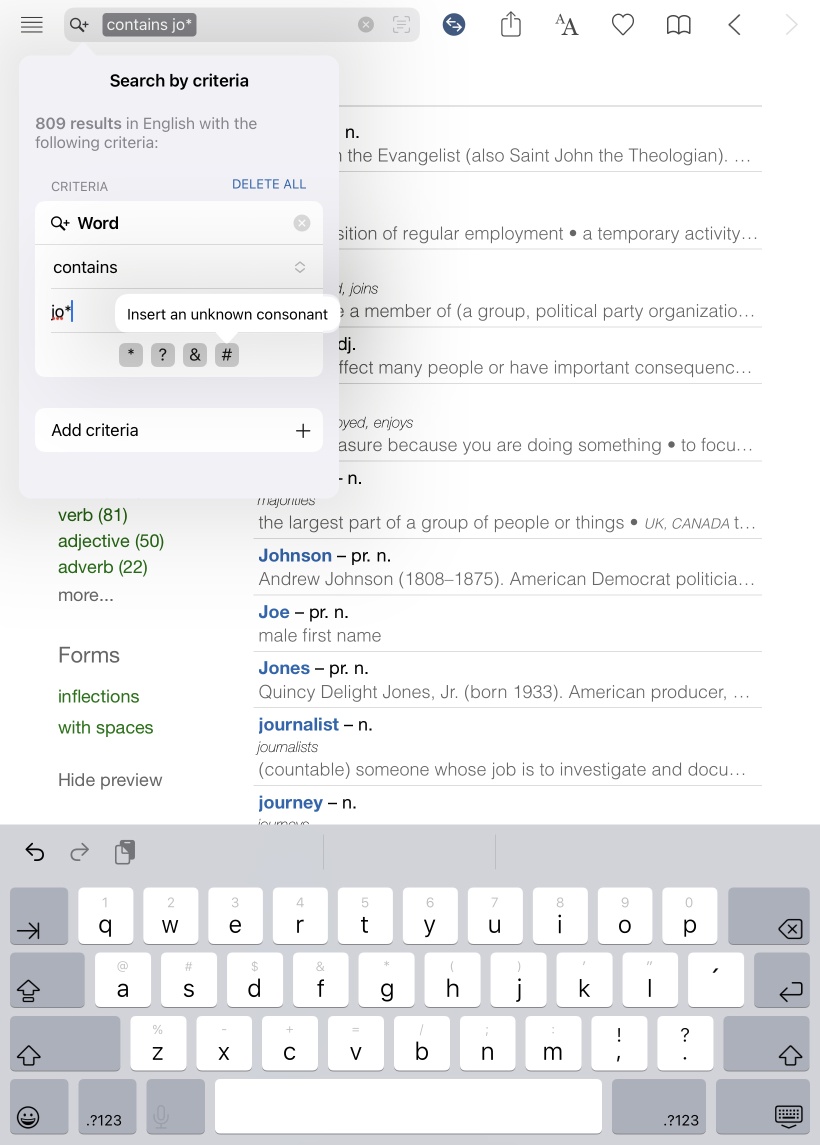Insert the asterisk wildcard symbol
The image size is (820, 1145).
pyautogui.click(x=131, y=355)
